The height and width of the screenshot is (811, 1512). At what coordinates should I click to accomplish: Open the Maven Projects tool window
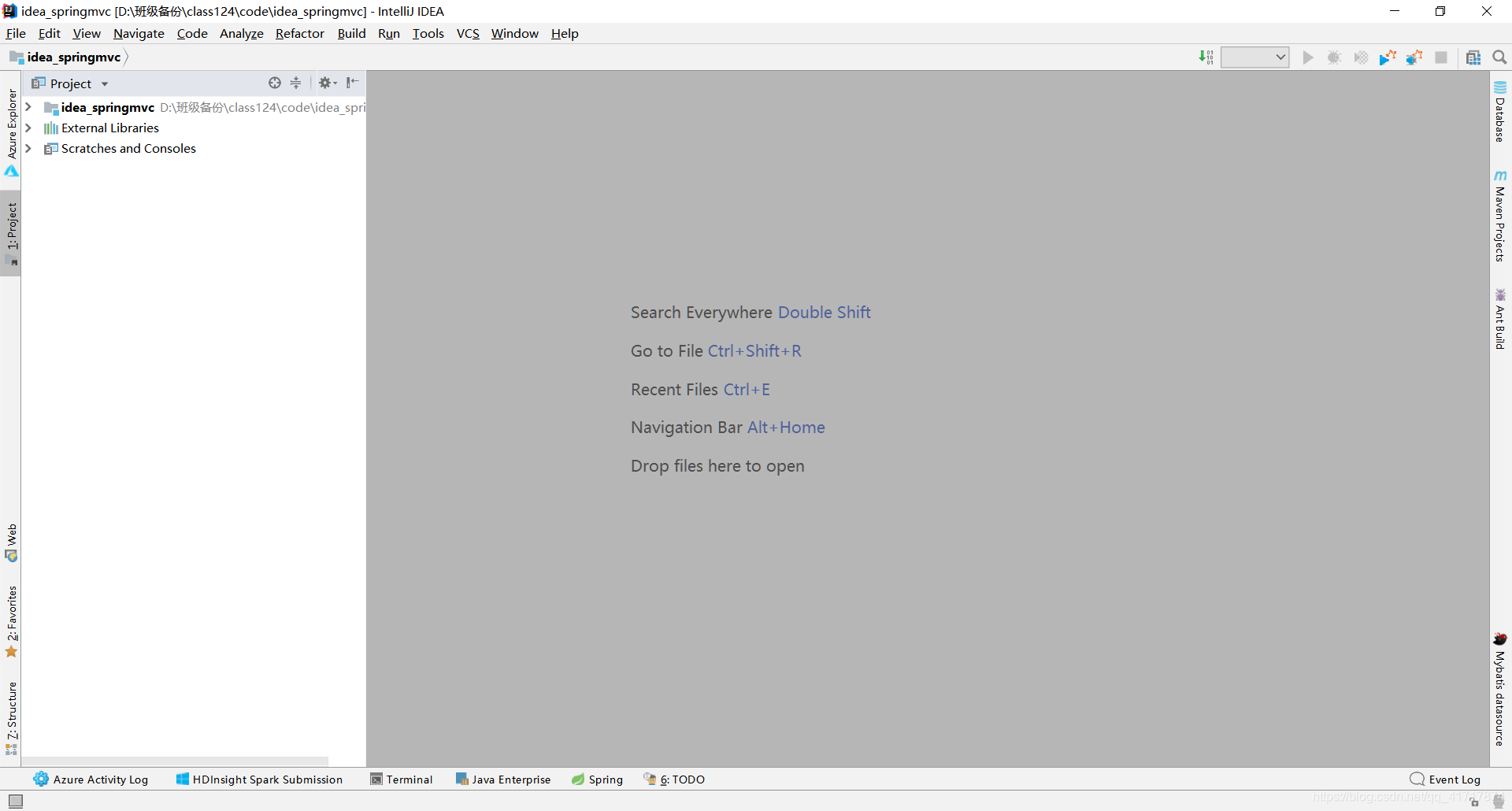[x=1500, y=216]
